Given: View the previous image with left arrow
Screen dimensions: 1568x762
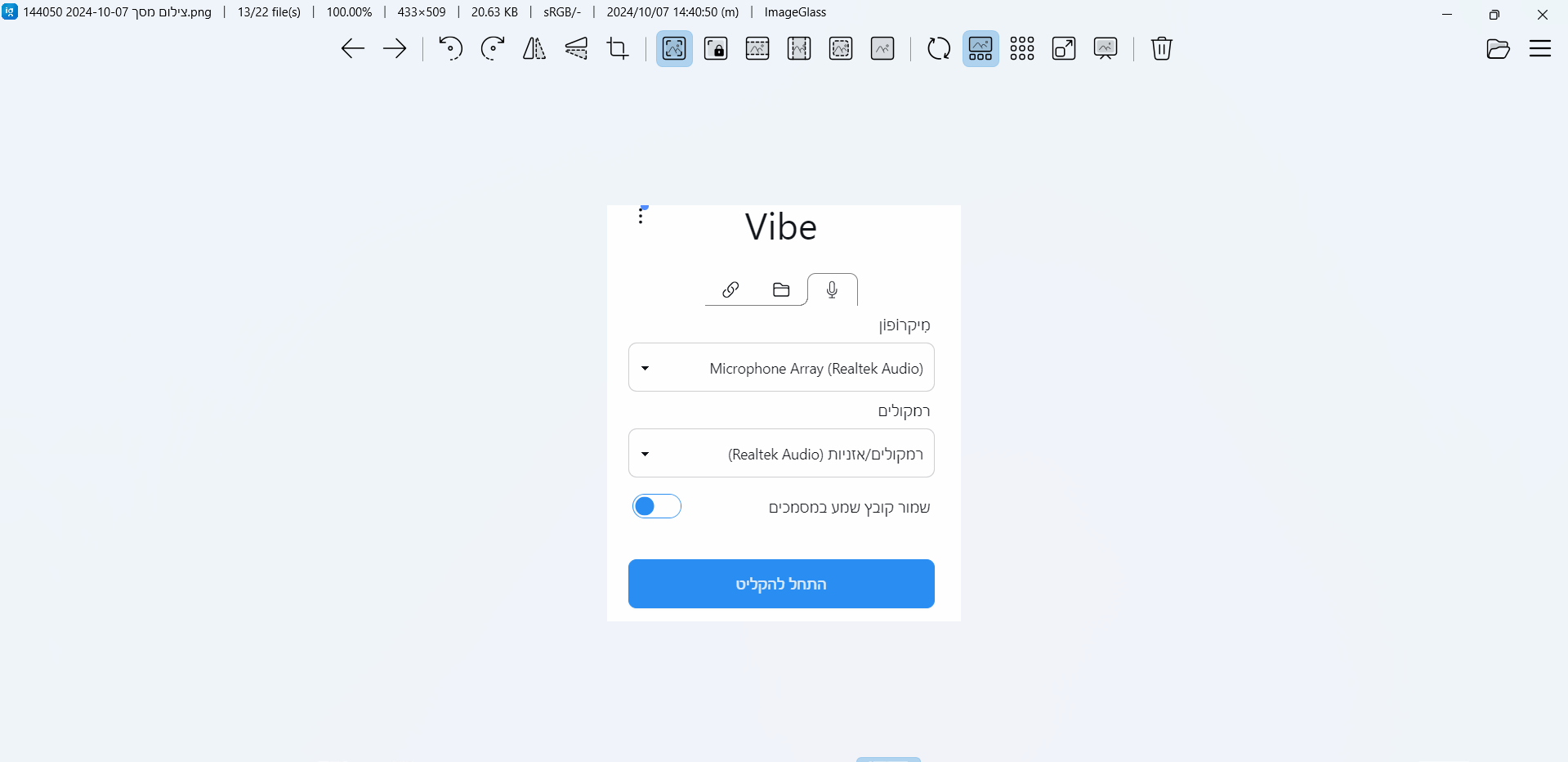Looking at the screenshot, I should (352, 49).
